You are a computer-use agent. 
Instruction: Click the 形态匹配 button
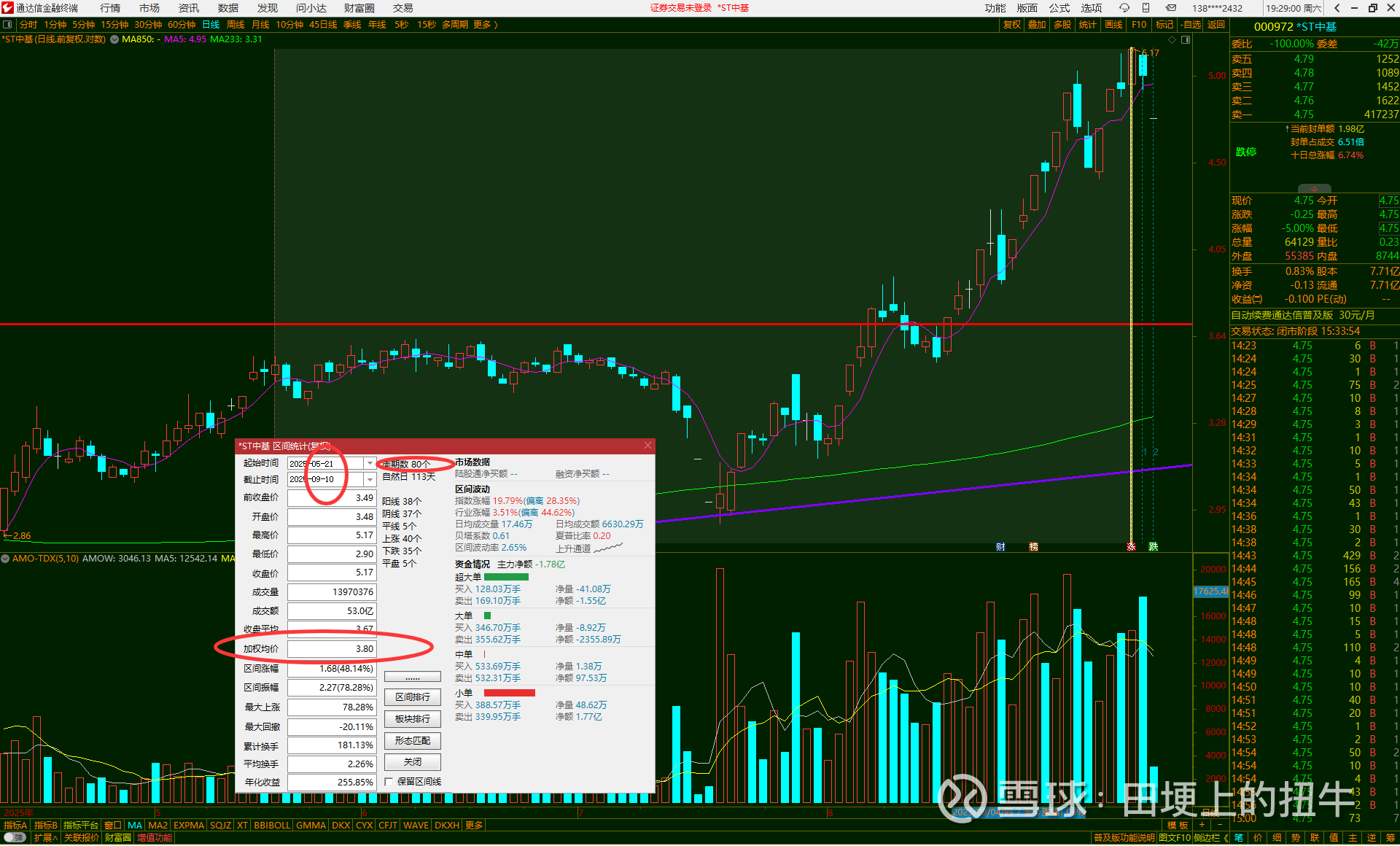(x=413, y=741)
